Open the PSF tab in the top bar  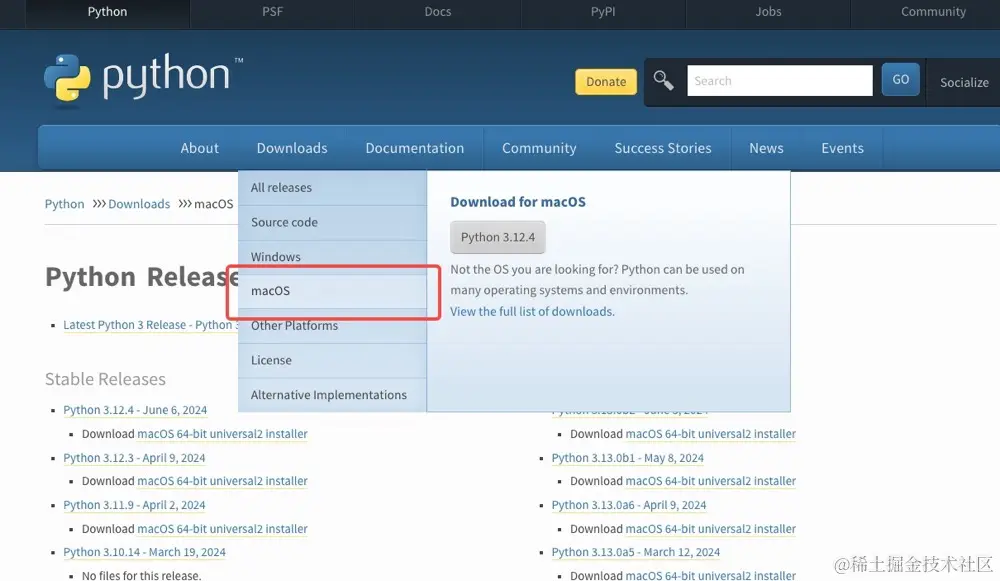coord(272,12)
